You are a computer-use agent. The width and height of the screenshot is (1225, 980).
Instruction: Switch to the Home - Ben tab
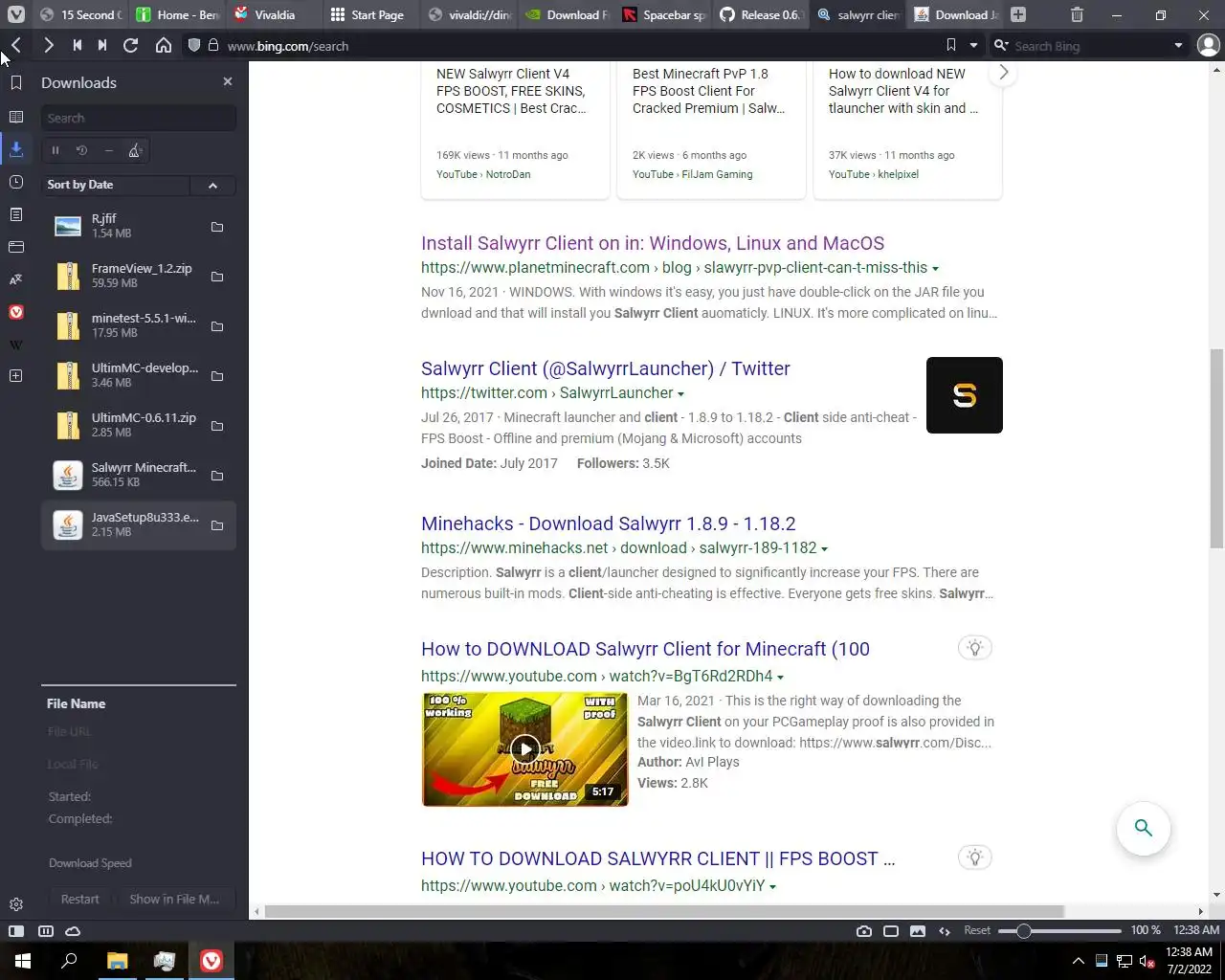pos(178,14)
